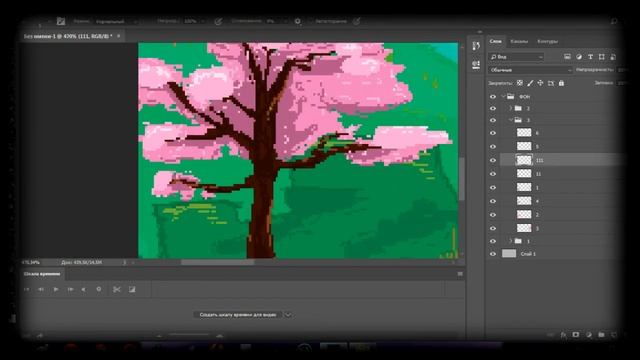
Task: Filter layers by pixel layer icon
Action: [567, 57]
